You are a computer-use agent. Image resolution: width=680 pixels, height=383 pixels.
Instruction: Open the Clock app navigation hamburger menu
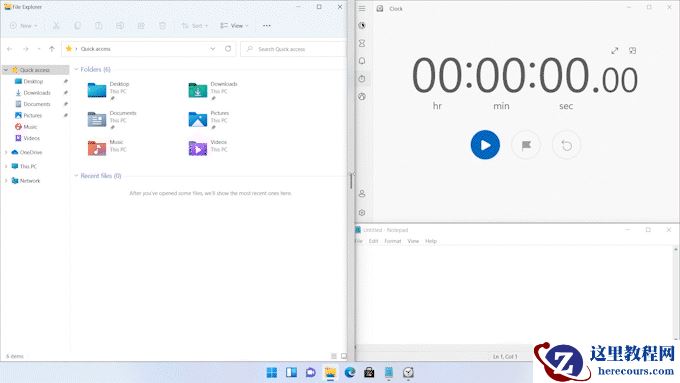362,8
